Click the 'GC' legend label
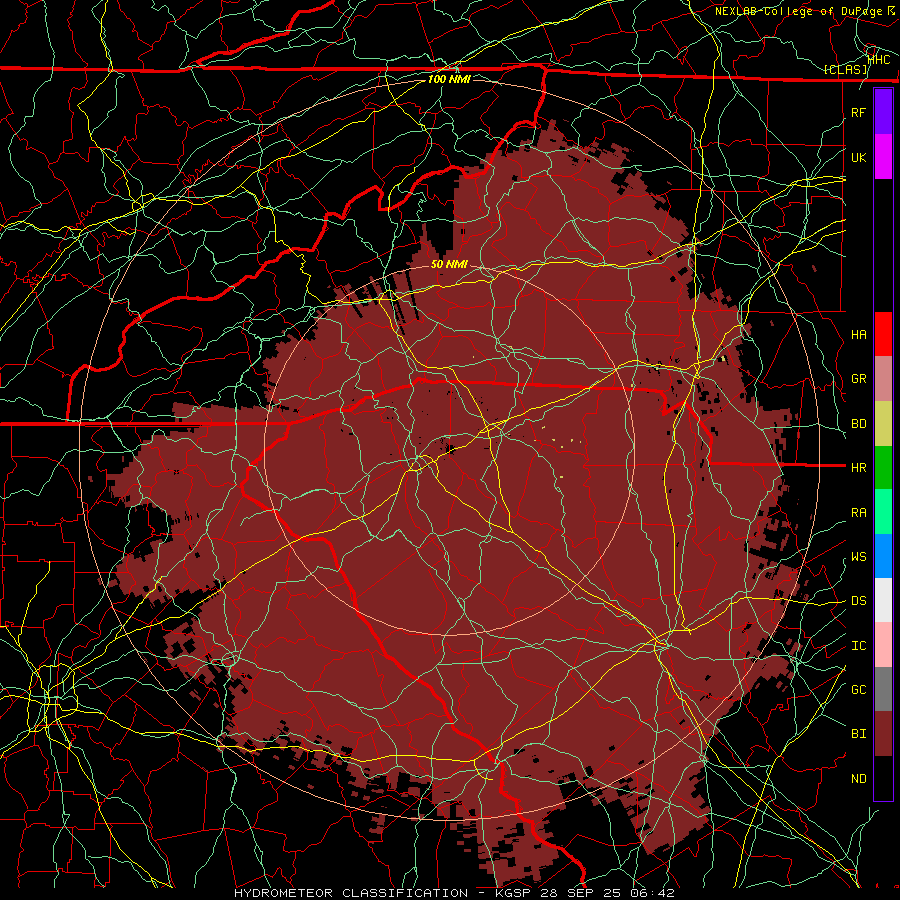The height and width of the screenshot is (900, 900). [x=858, y=689]
